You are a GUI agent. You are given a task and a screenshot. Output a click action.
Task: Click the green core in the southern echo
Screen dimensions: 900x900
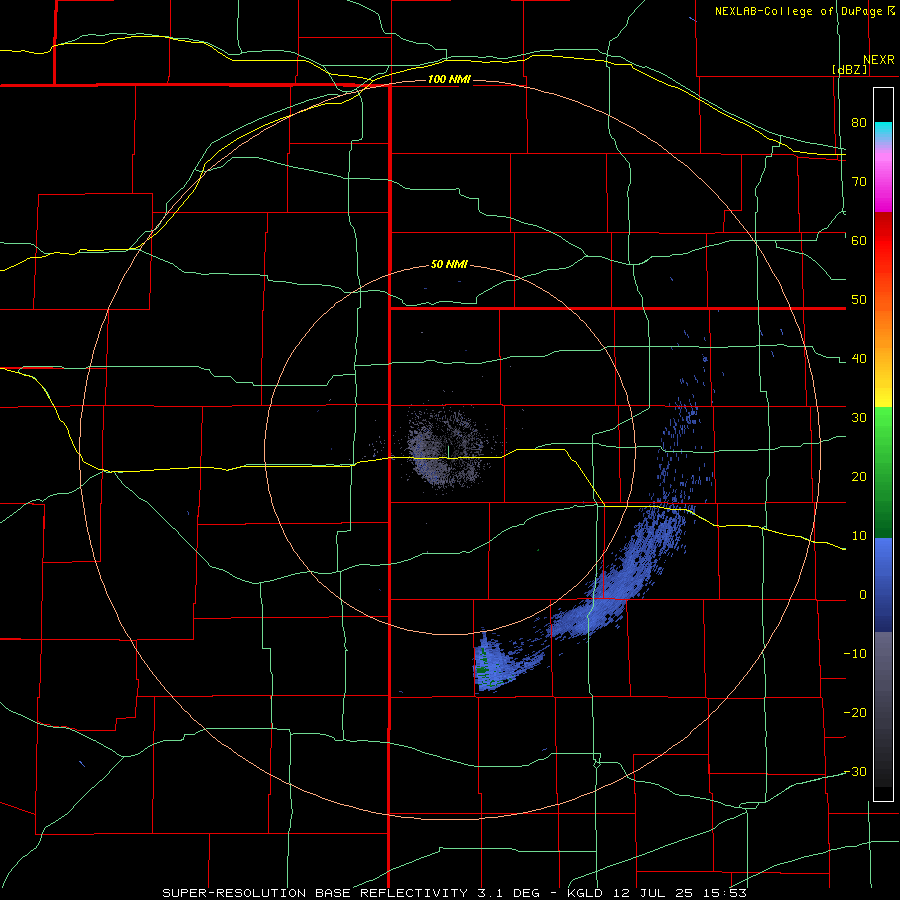pyautogui.click(x=482, y=662)
